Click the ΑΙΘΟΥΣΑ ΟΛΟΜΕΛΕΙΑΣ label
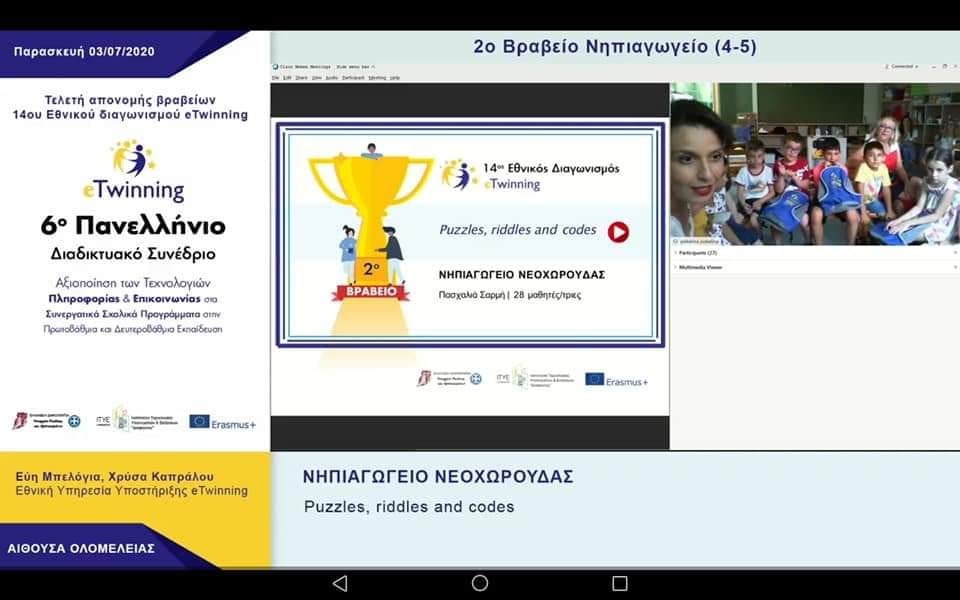 click(81, 549)
